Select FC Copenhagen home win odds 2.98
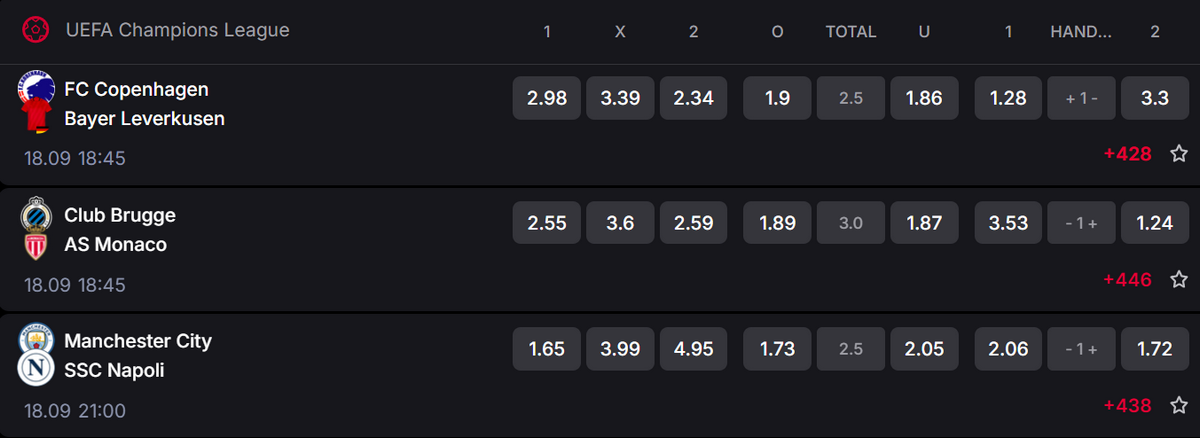 point(547,98)
